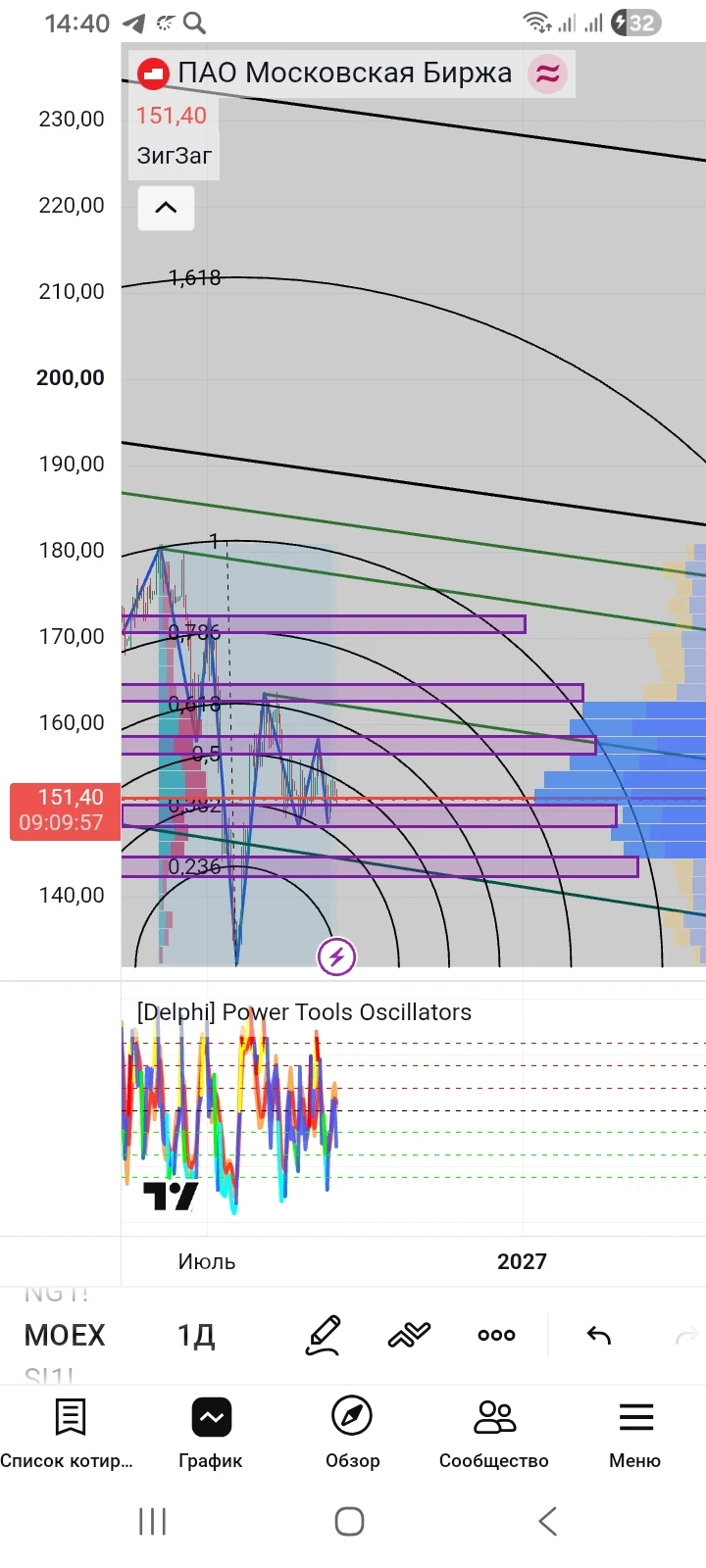This screenshot has height=1568, width=706.
Task: Tap the 140,00 price axis label
Action: tap(72, 895)
